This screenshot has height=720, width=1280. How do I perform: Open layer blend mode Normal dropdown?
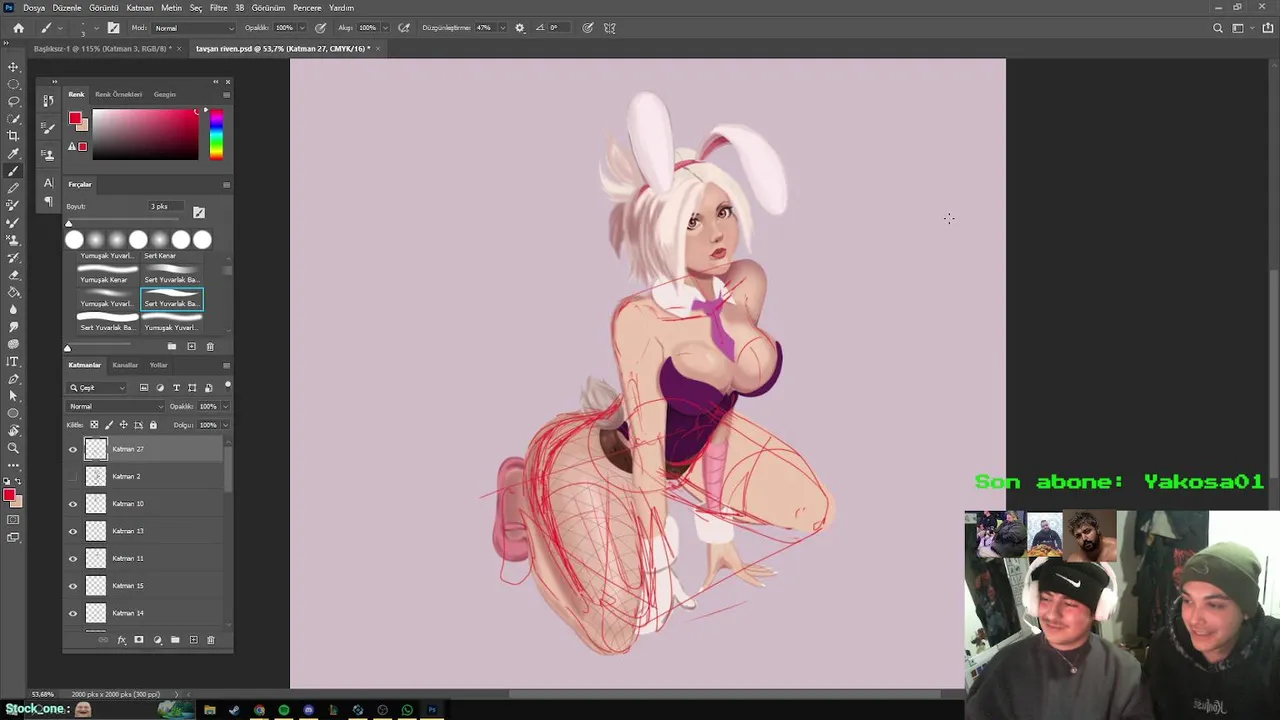pos(115,407)
